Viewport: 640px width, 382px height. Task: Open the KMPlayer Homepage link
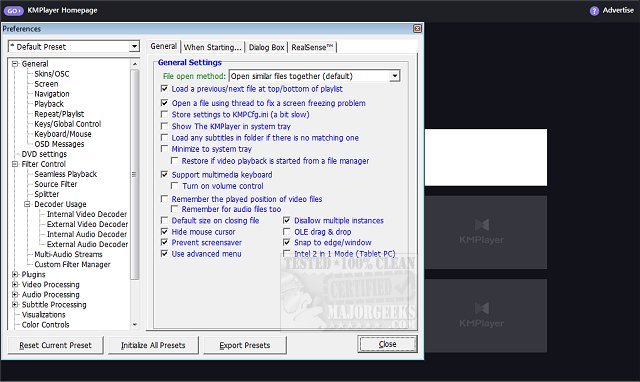[62, 10]
